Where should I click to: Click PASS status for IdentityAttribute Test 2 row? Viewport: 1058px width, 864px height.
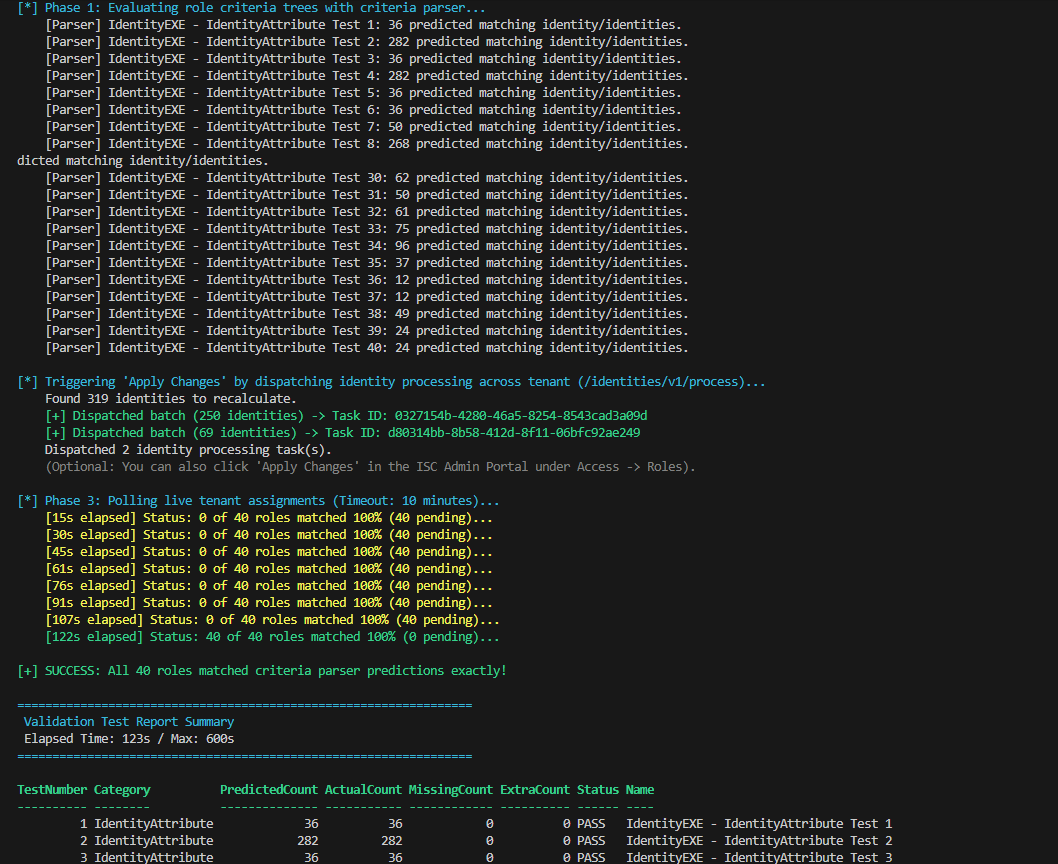point(591,840)
